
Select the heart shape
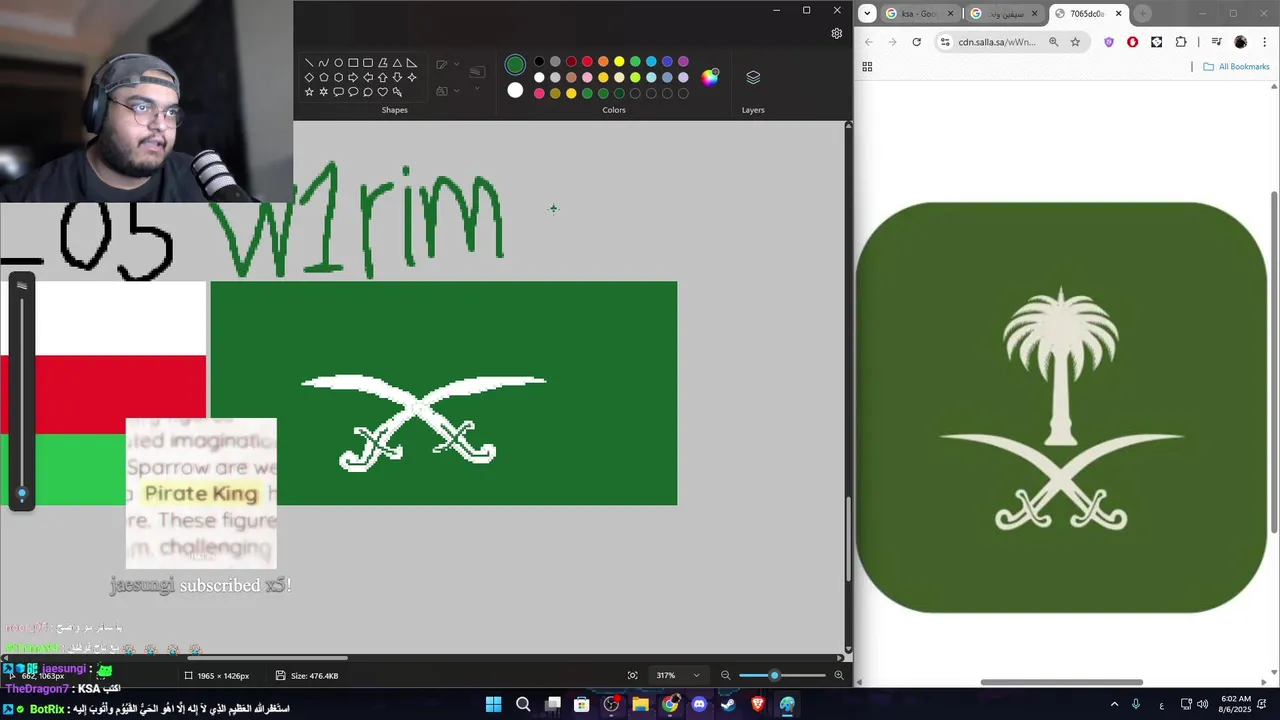pos(382,92)
